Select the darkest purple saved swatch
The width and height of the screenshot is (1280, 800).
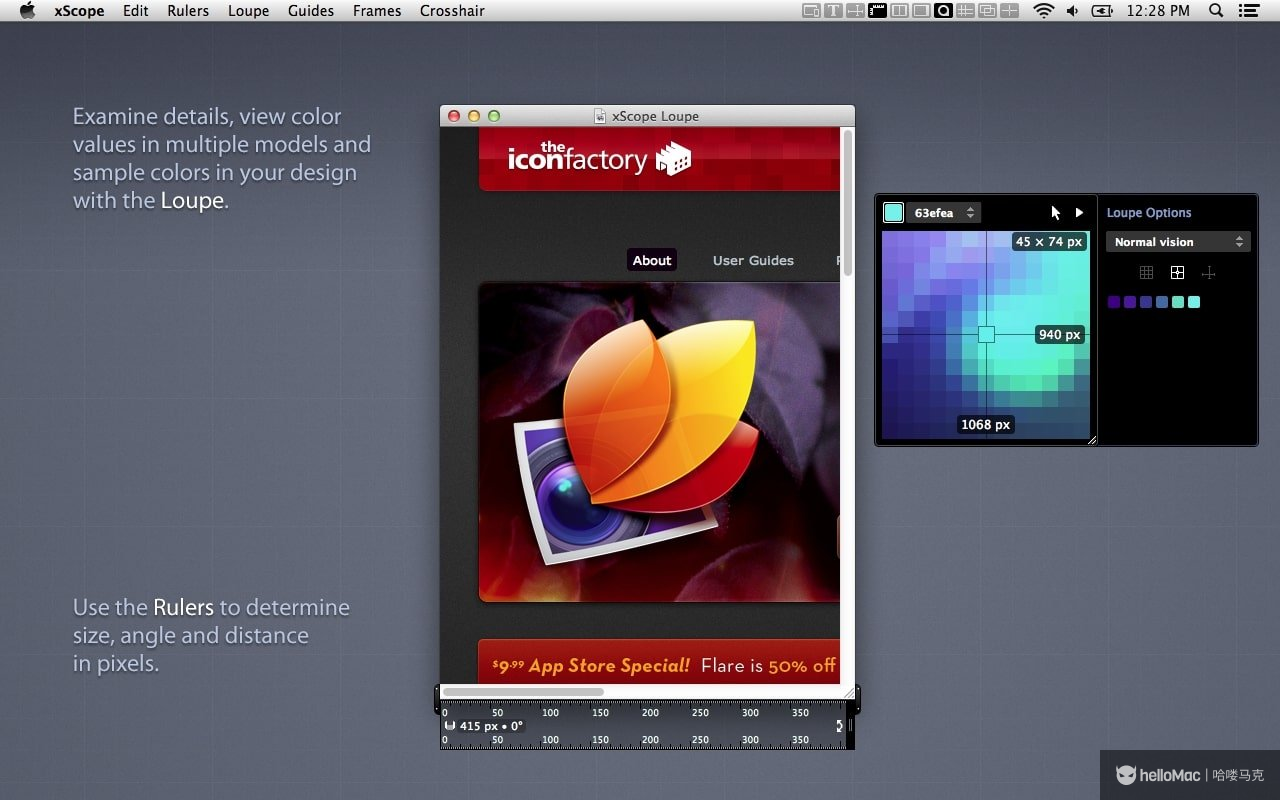[x=1114, y=302]
